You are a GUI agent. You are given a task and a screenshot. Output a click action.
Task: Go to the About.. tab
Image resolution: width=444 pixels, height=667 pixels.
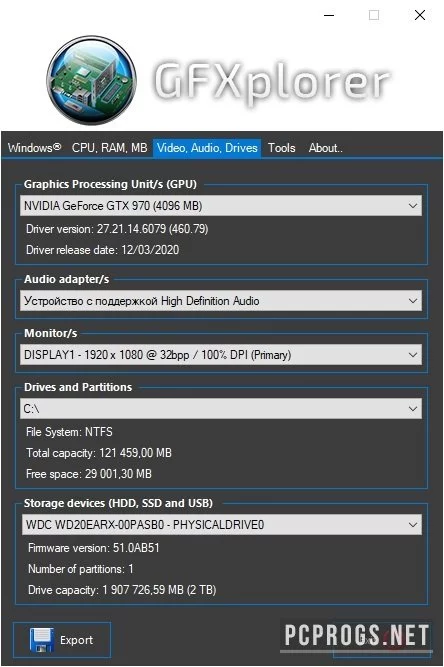325,148
